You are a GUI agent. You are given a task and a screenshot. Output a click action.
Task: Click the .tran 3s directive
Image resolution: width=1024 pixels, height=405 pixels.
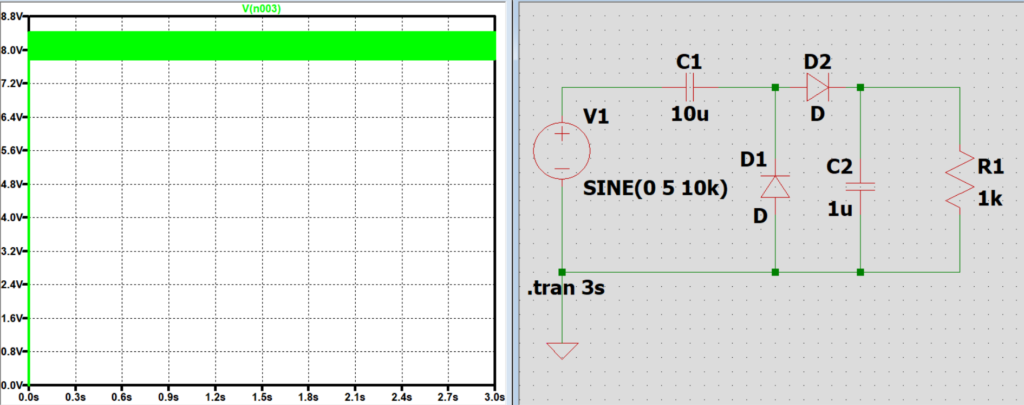[x=566, y=287]
